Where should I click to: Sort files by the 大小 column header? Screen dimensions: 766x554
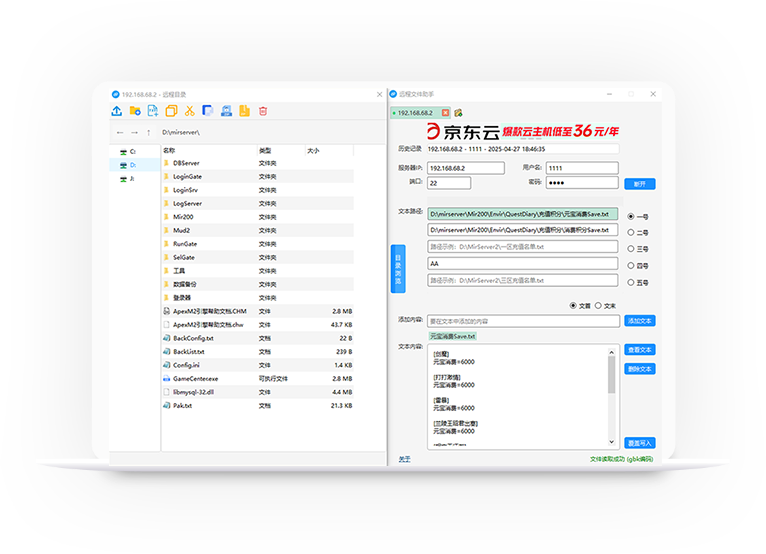pyautogui.click(x=313, y=150)
